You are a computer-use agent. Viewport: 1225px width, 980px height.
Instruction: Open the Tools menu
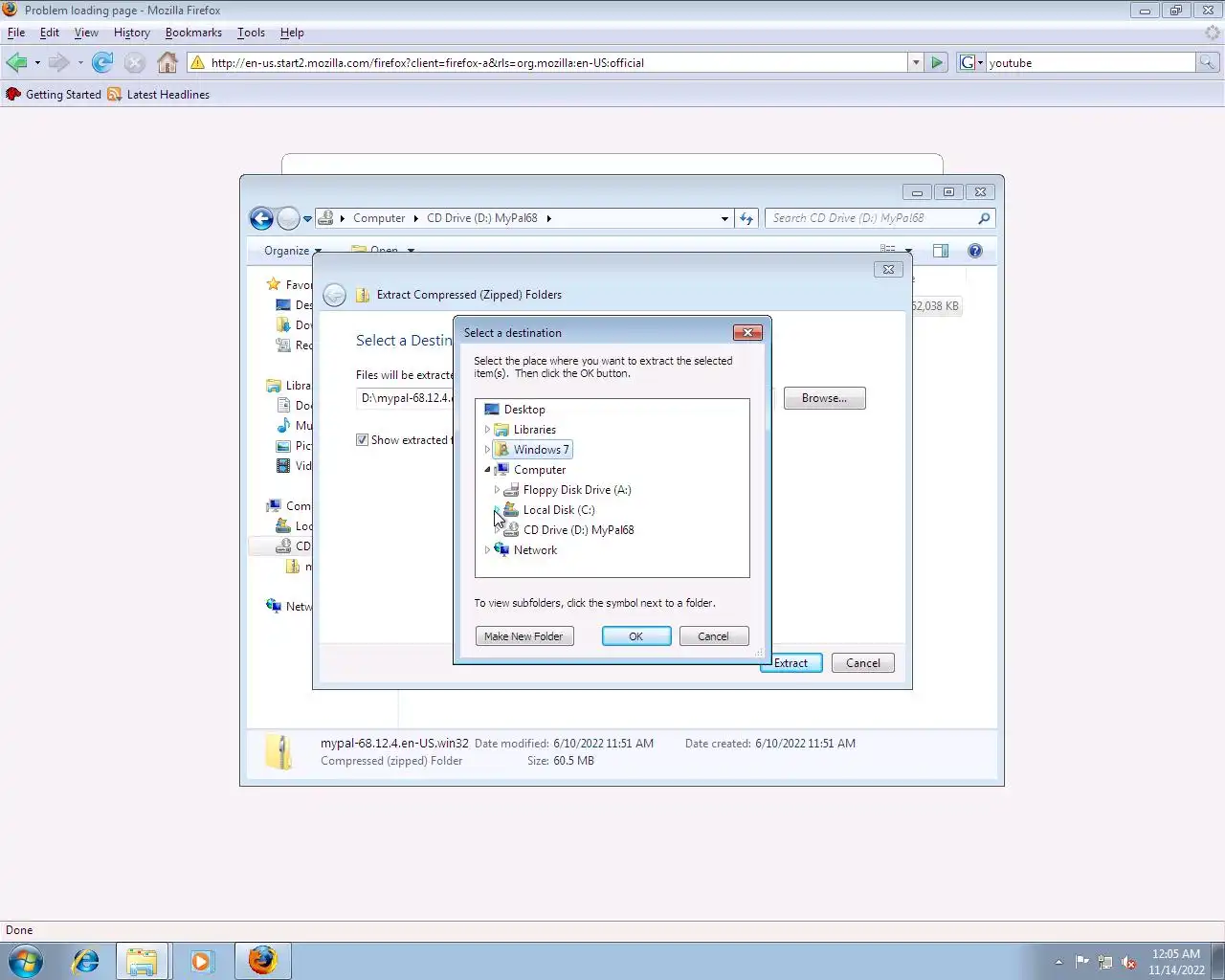[x=251, y=33]
